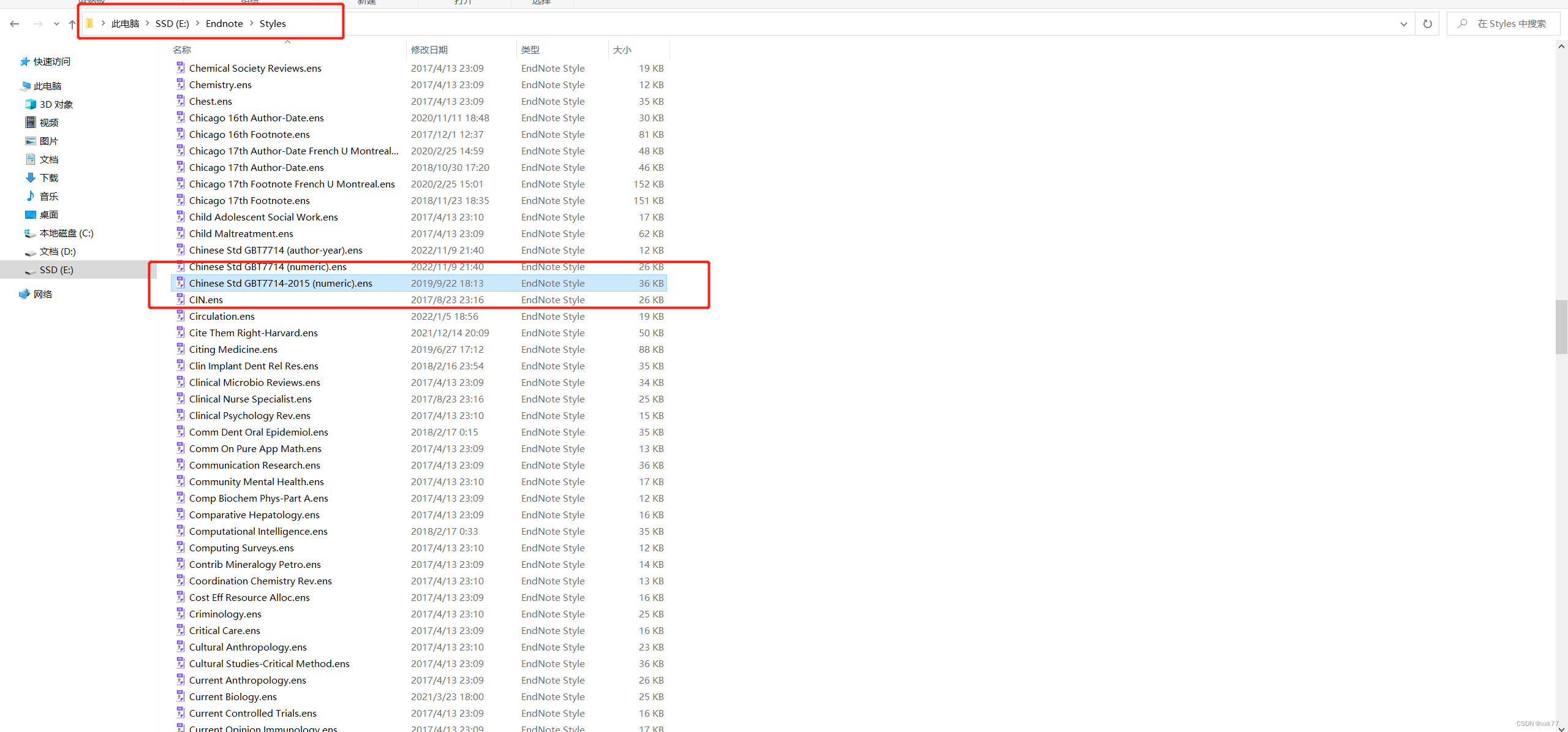This screenshot has width=1568, height=732.
Task: Expand chevron after 此电脑 in path
Action: [147, 24]
